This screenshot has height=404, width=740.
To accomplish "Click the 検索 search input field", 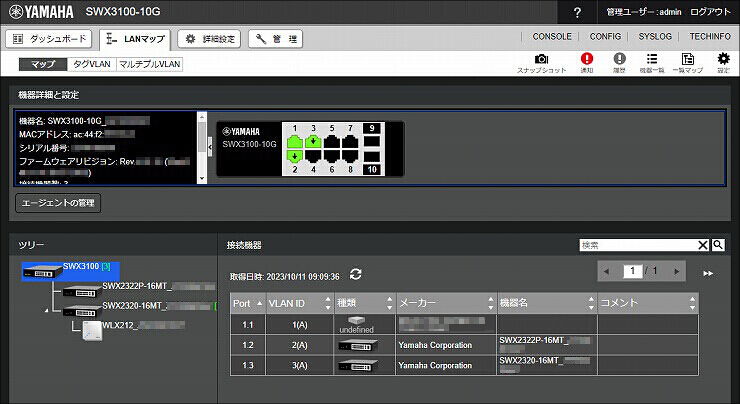I will point(638,245).
